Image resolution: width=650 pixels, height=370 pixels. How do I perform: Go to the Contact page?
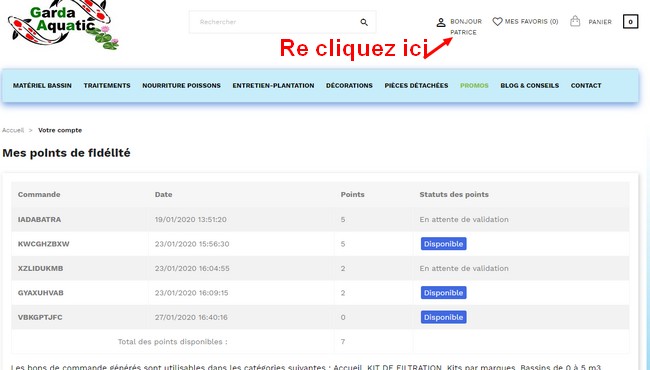pos(586,85)
